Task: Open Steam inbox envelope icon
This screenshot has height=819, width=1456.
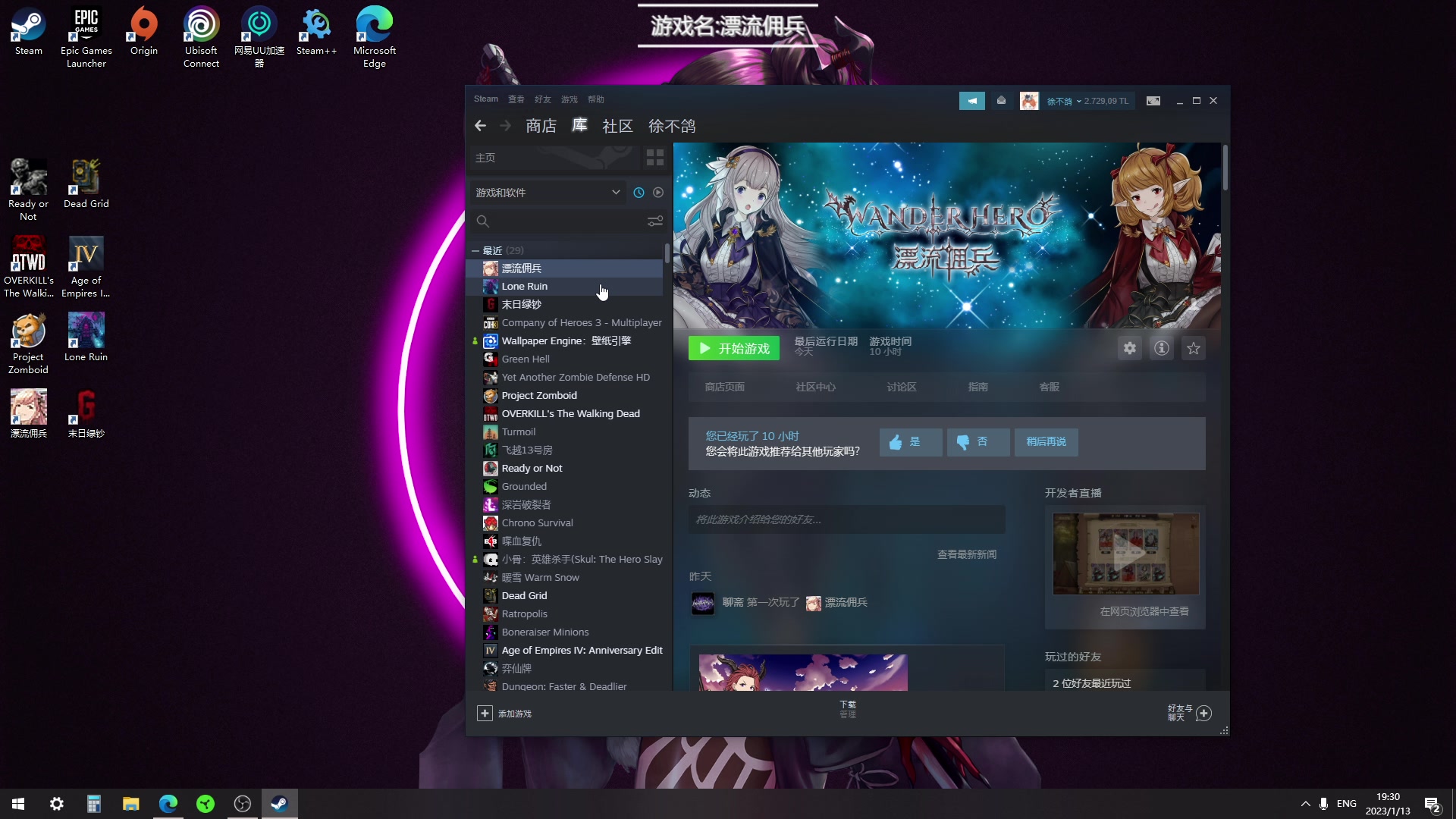Action: click(x=1001, y=100)
